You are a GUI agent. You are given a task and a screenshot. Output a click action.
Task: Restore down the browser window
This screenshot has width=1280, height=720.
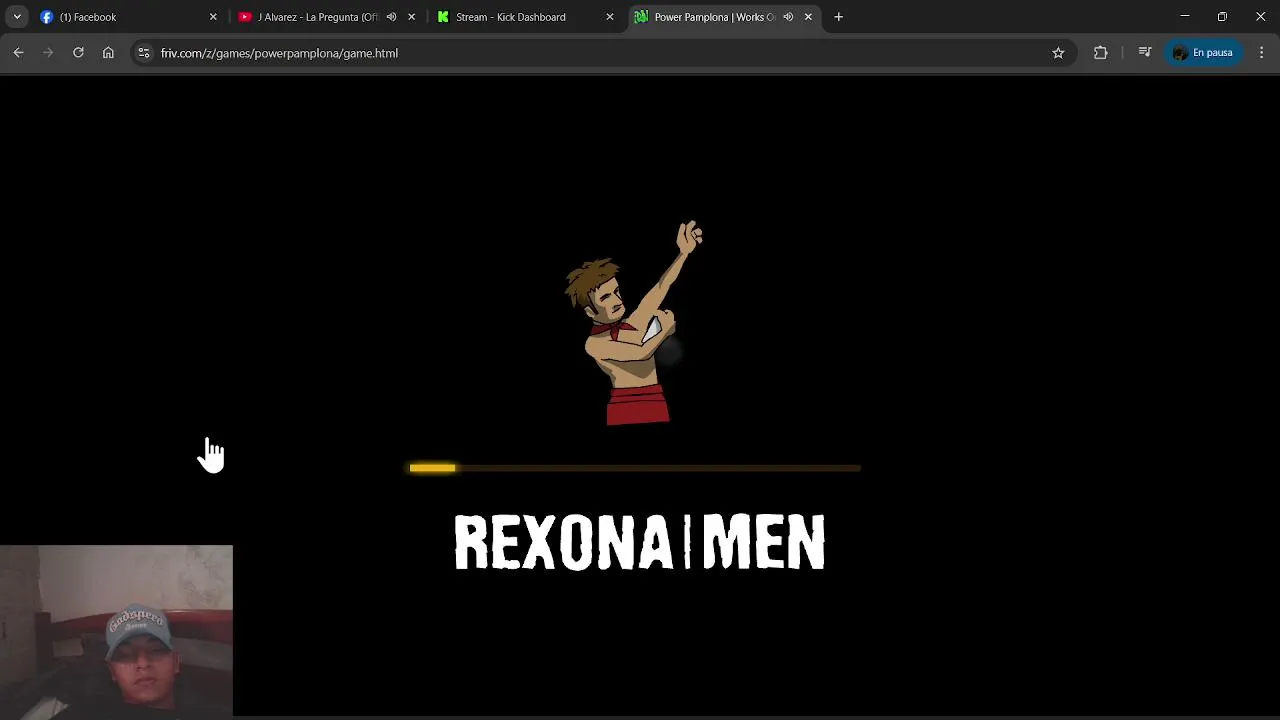(x=1222, y=17)
